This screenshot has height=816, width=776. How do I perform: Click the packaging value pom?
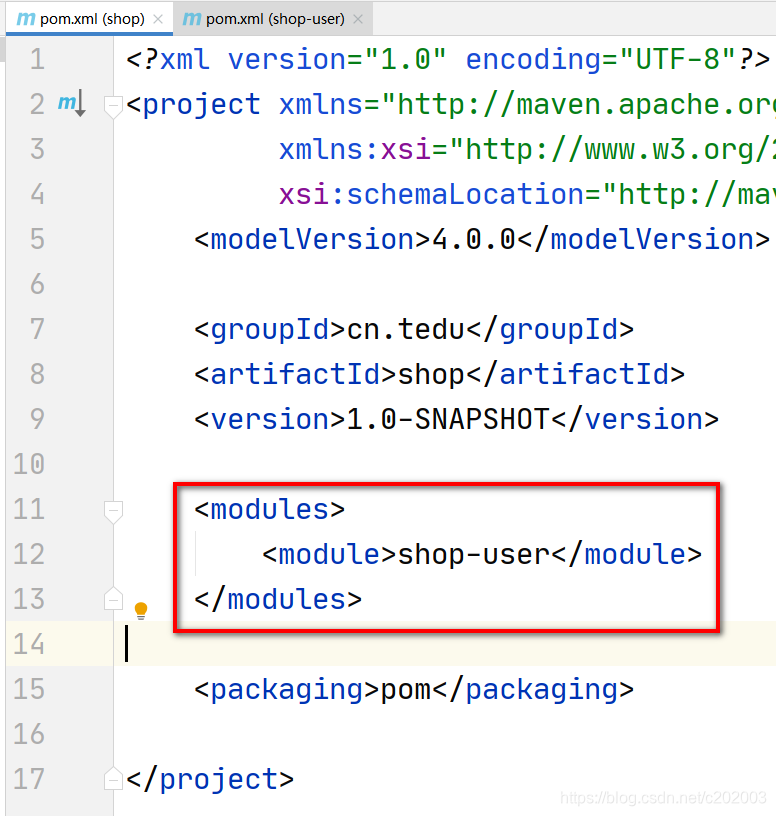pos(405,690)
